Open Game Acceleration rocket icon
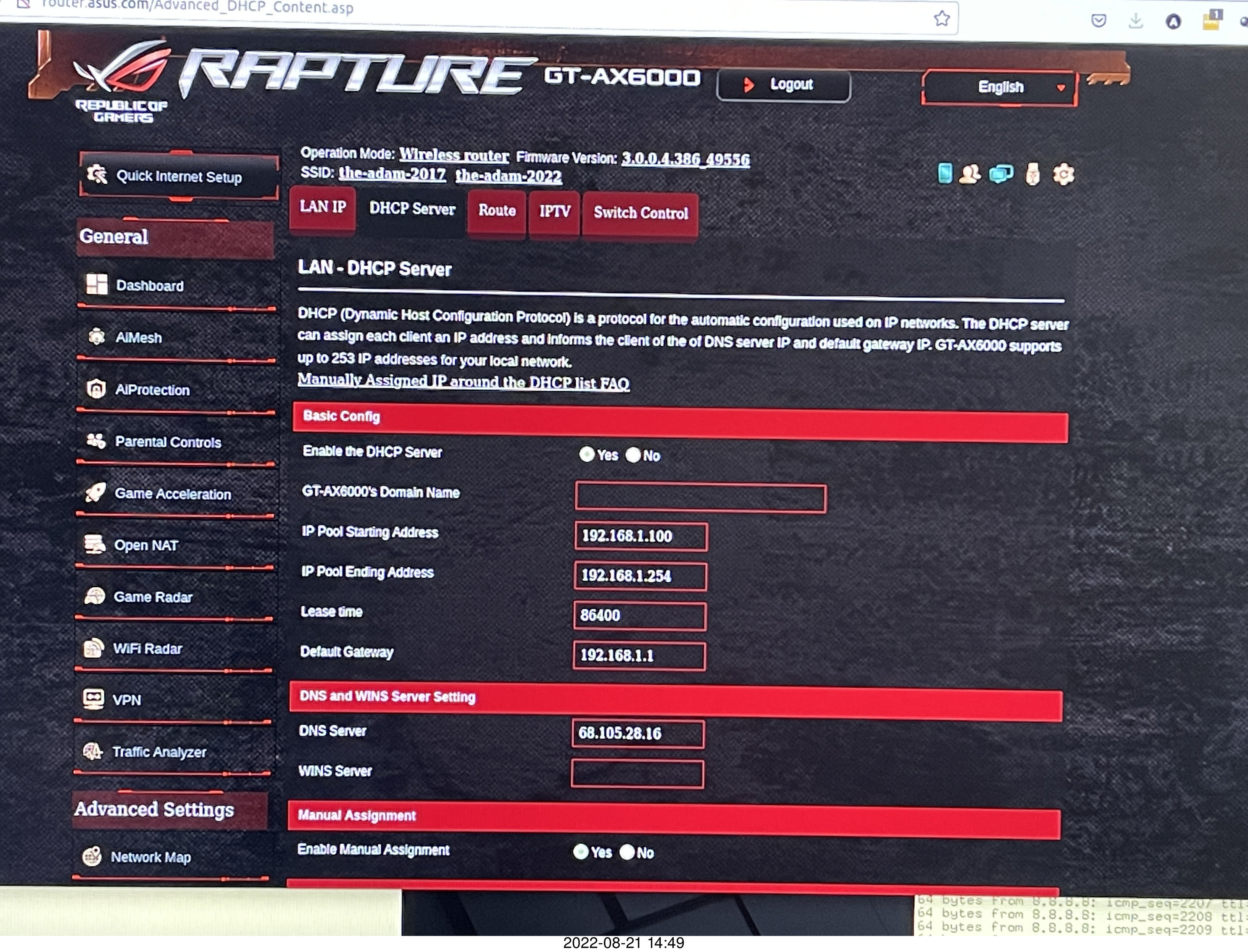The image size is (1248, 952). pyautogui.click(x=95, y=493)
